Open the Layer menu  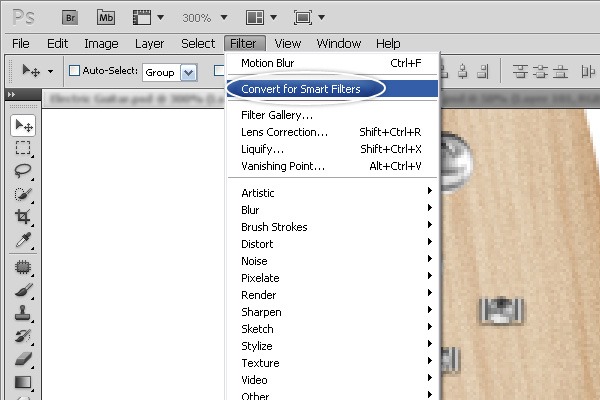(x=149, y=44)
